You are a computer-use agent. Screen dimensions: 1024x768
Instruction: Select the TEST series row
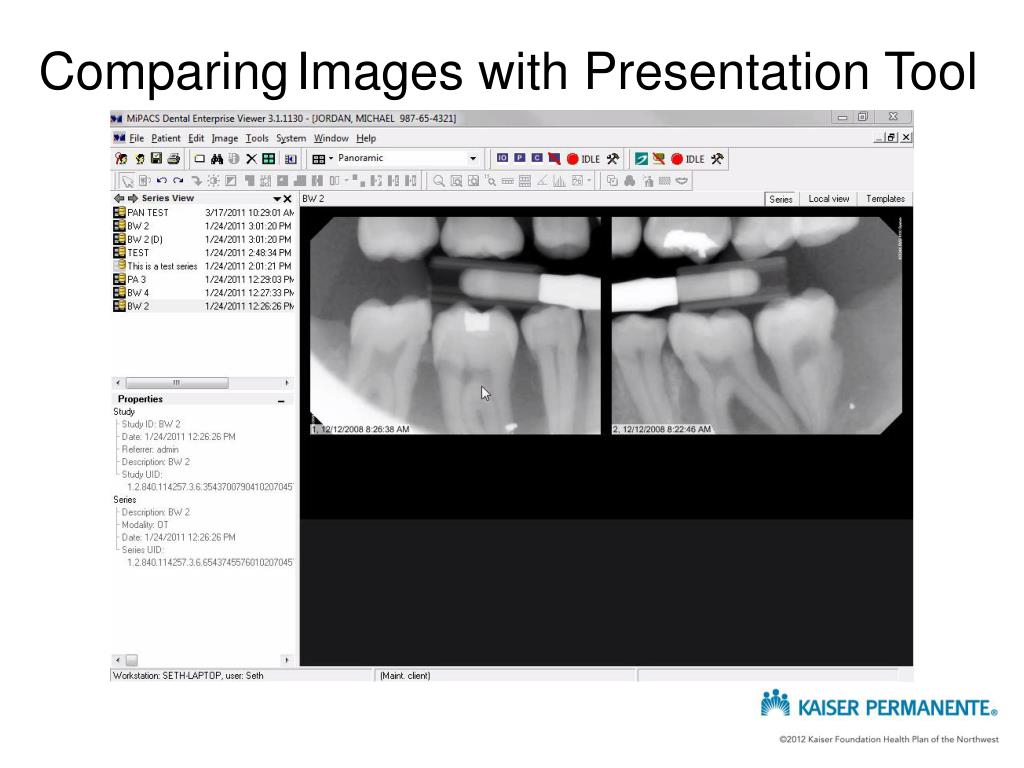[x=204, y=253]
